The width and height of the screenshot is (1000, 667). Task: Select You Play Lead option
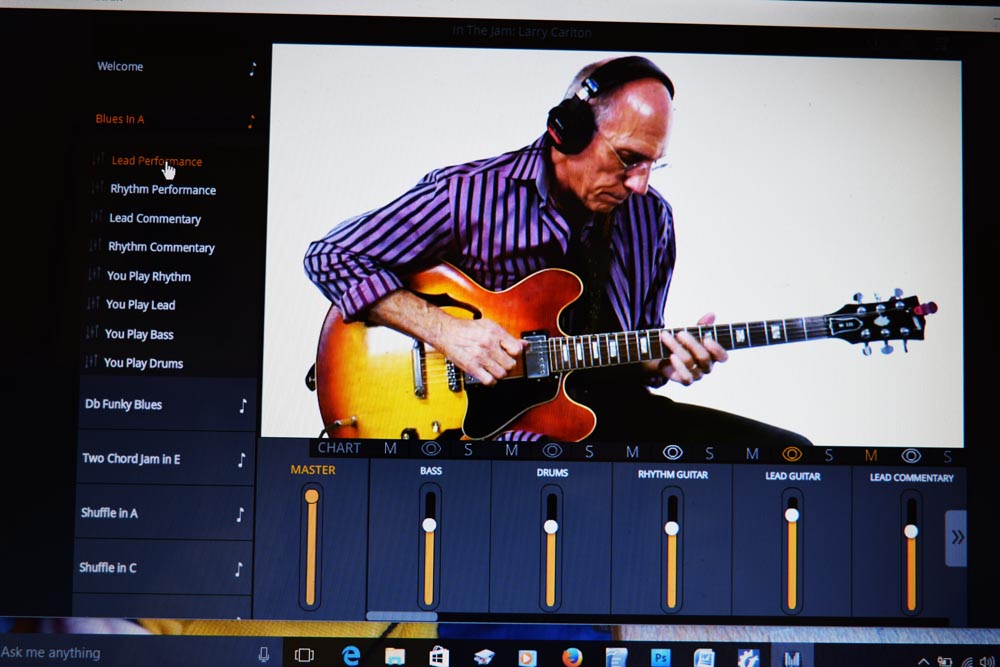(x=140, y=305)
